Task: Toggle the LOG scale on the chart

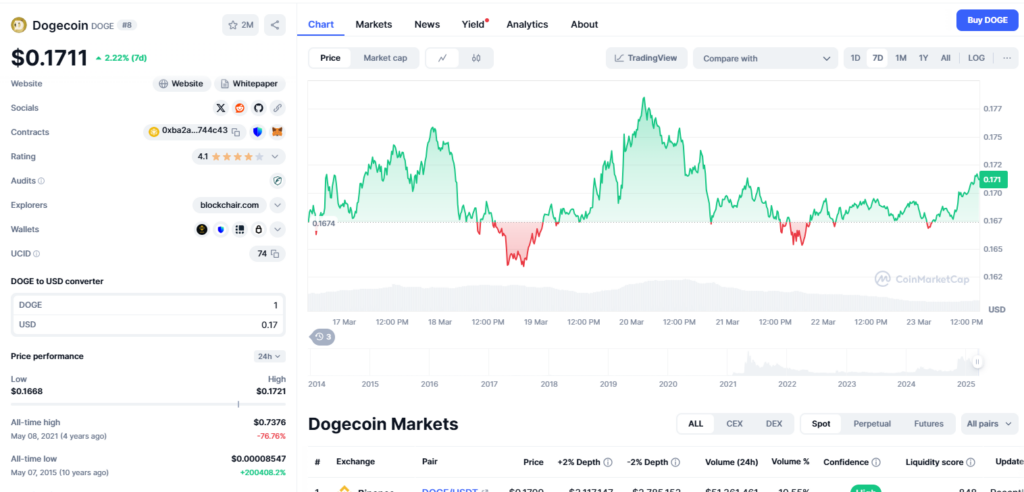Action: [x=976, y=58]
